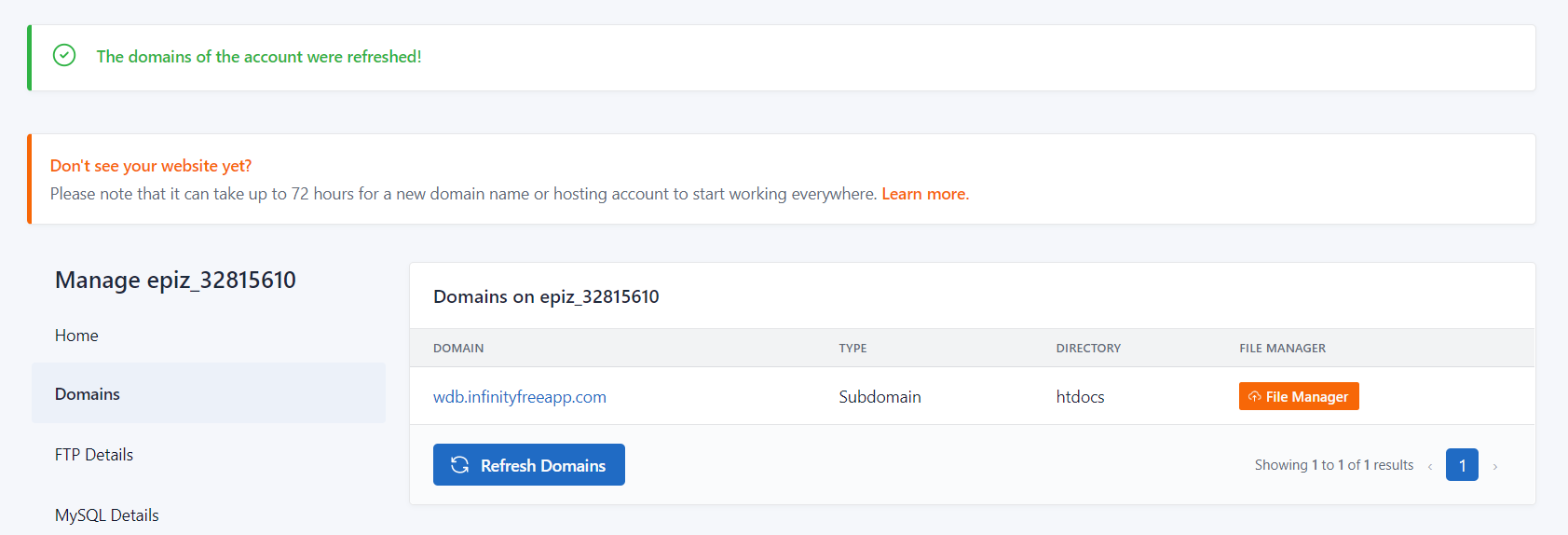Click the htdocs directory cell
1568x535 pixels.
coord(1080,397)
